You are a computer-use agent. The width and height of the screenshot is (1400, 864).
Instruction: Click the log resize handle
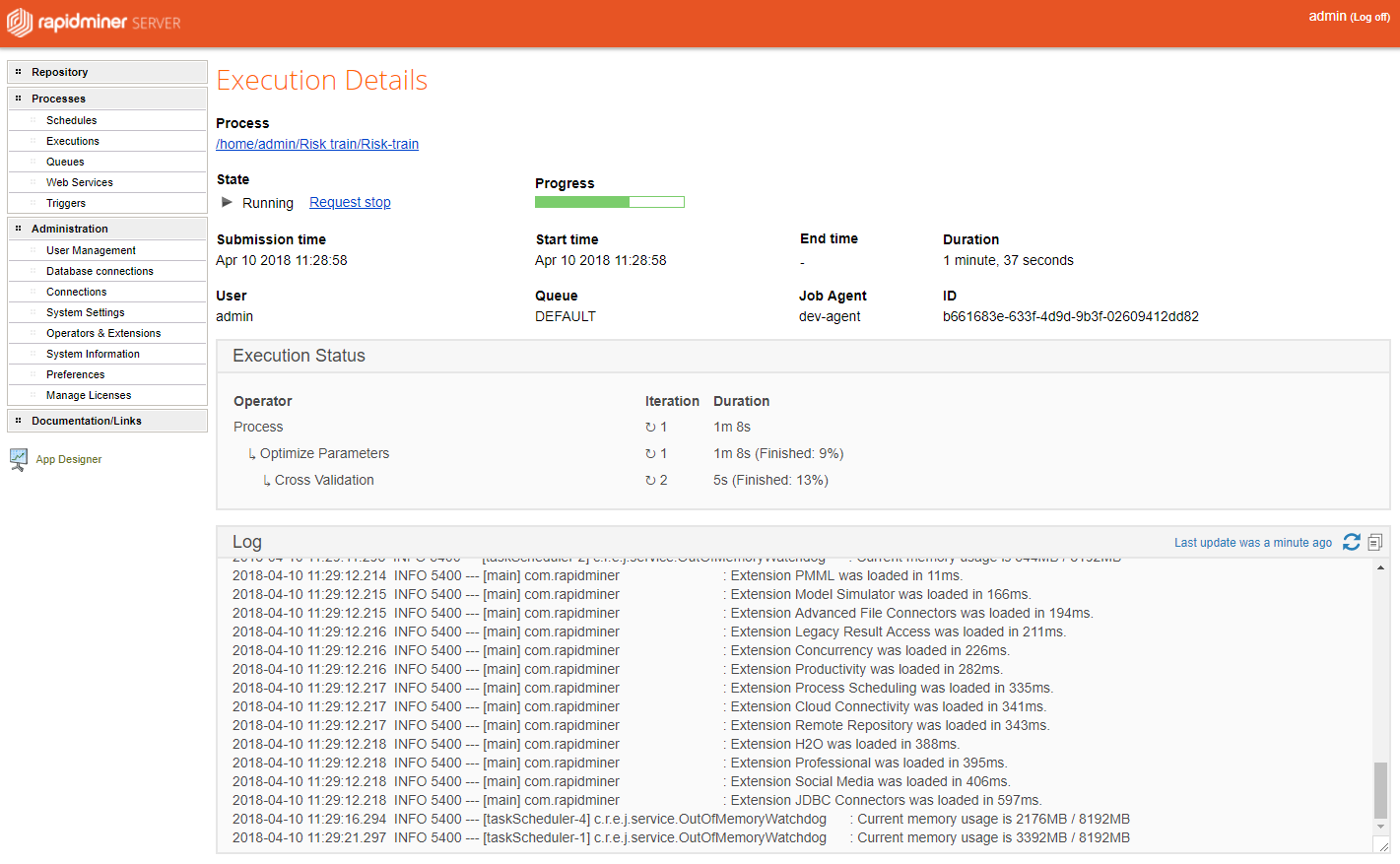click(x=1383, y=845)
